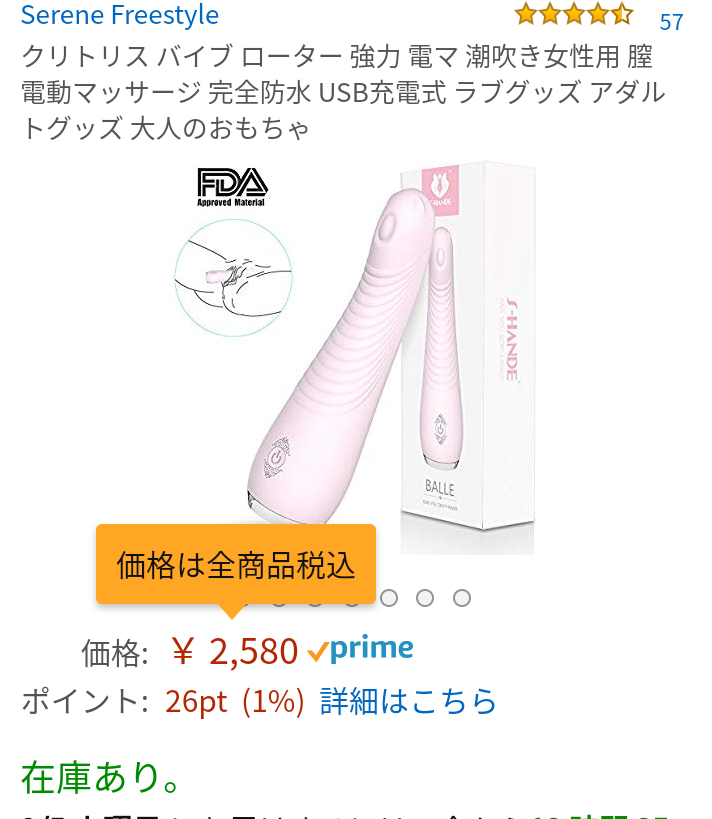The height and width of the screenshot is (819, 712).
Task: Tap the green 在庫あり stock status
Action: pos(100,777)
